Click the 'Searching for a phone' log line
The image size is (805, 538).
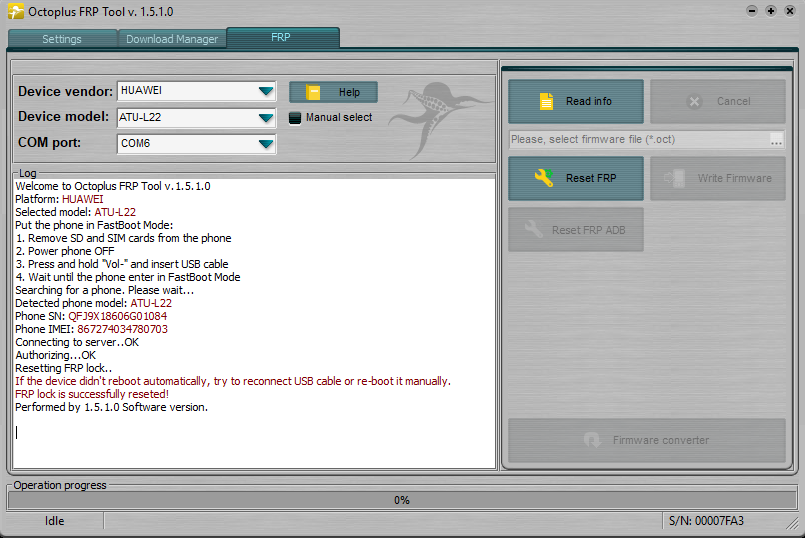[x=105, y=290]
